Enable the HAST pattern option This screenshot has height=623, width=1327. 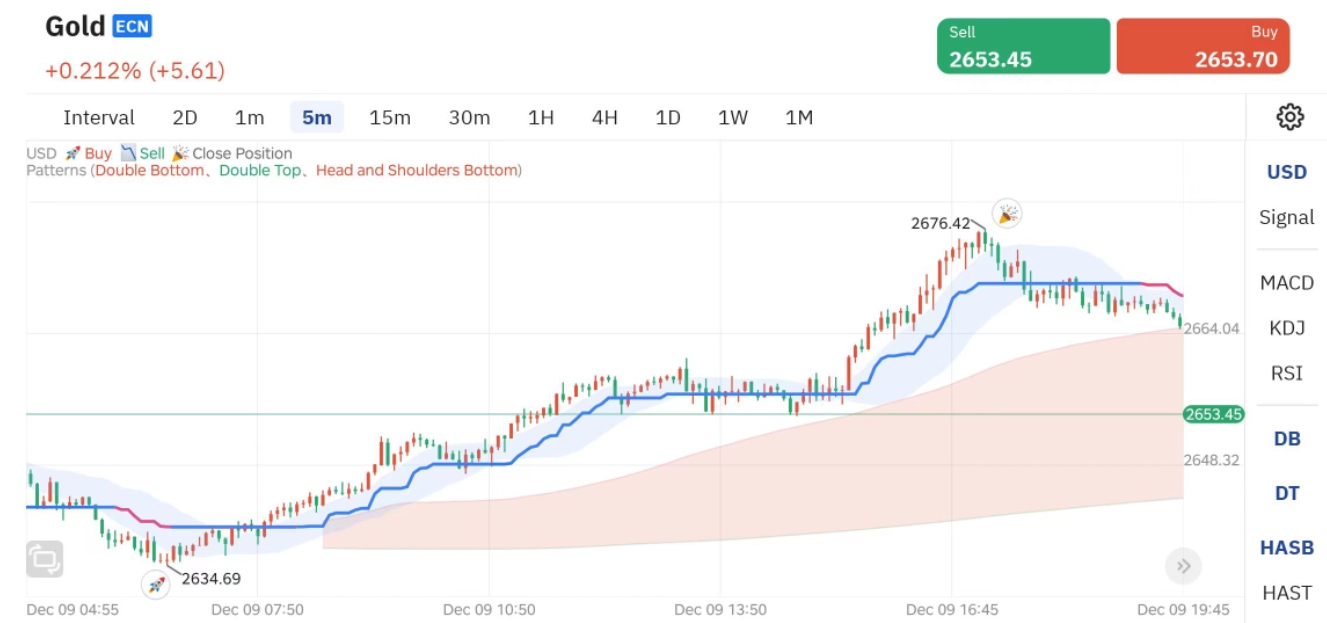coord(1286,593)
